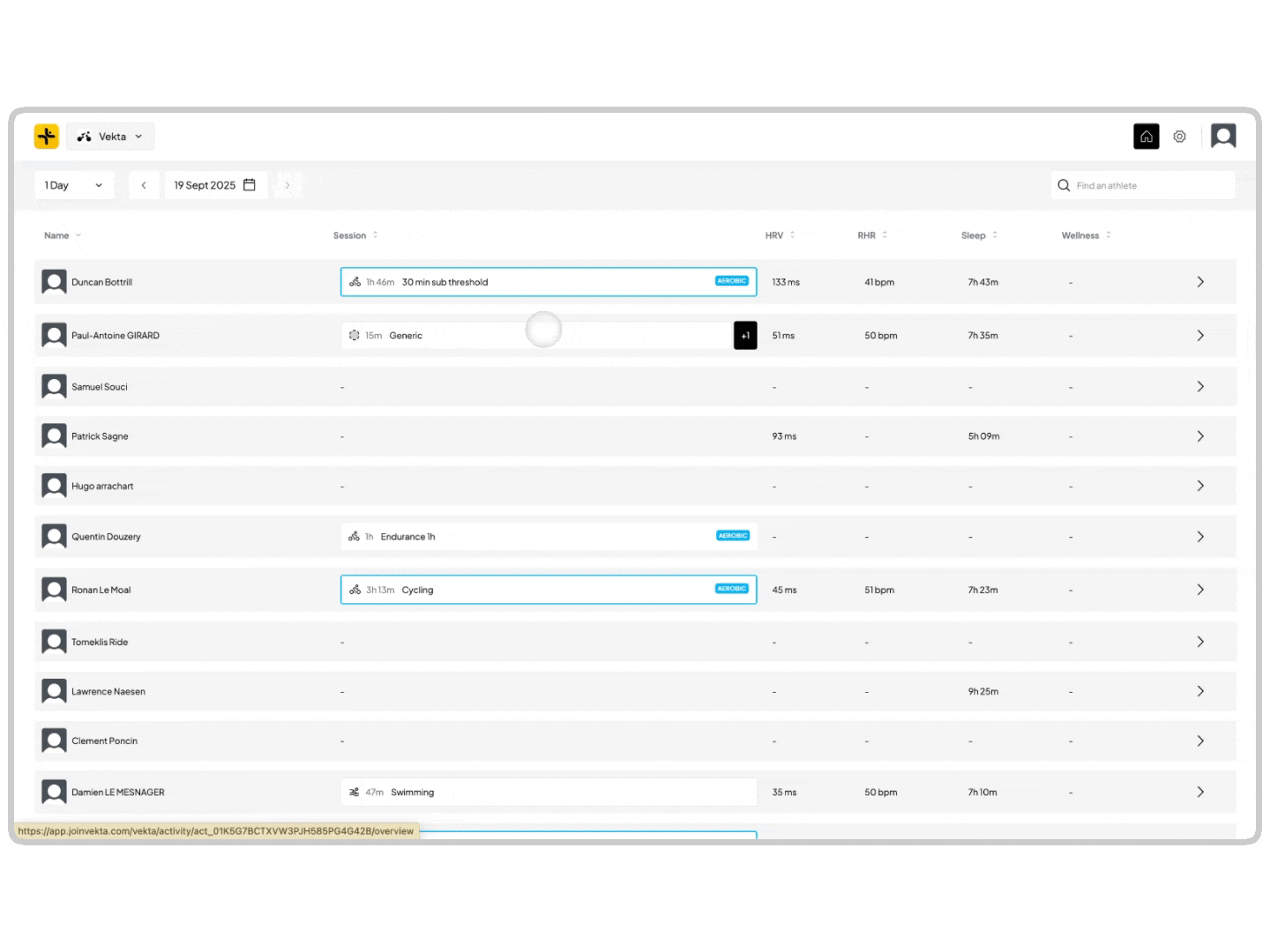Screen dimensions: 1270x952
Task: Open the Vekta team dropdown
Action: [111, 137]
